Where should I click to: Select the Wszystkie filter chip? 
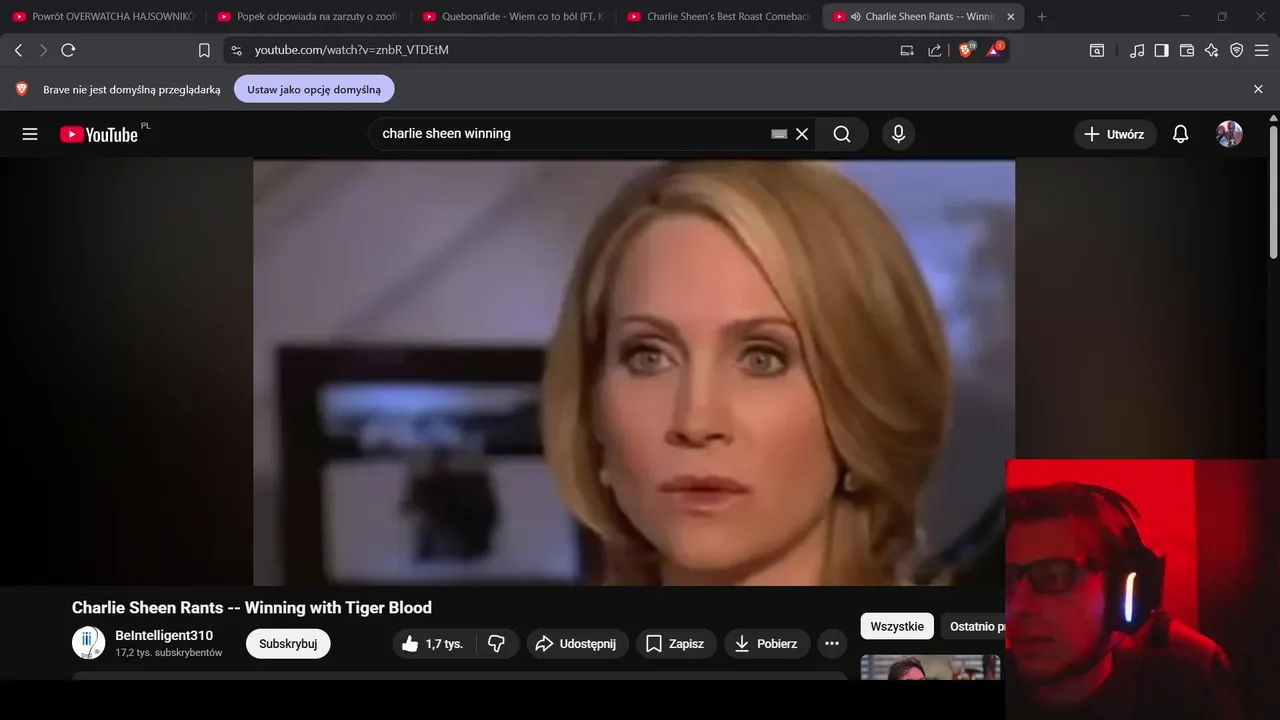(897, 626)
